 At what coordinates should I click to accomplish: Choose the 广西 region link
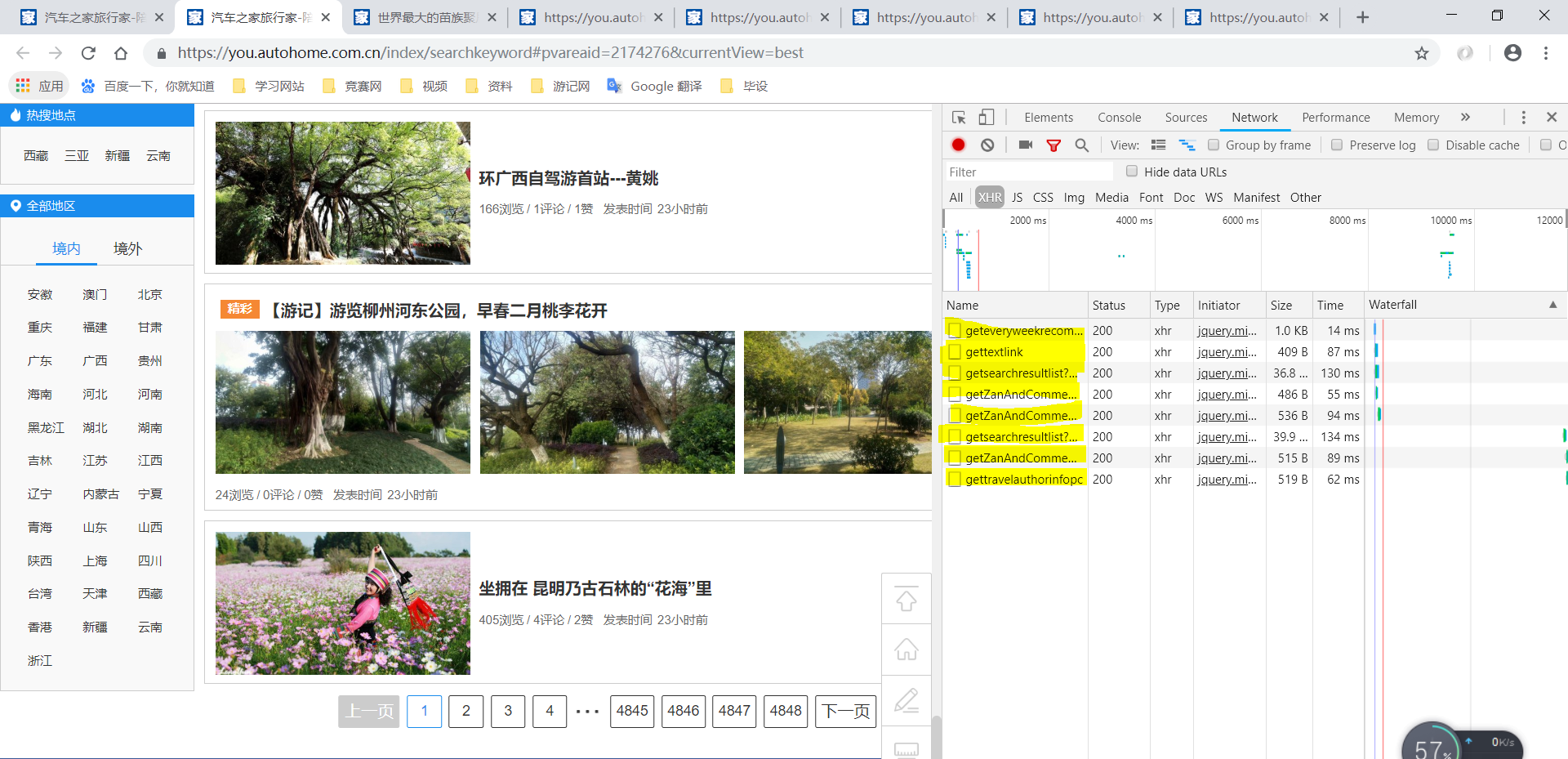(95, 360)
